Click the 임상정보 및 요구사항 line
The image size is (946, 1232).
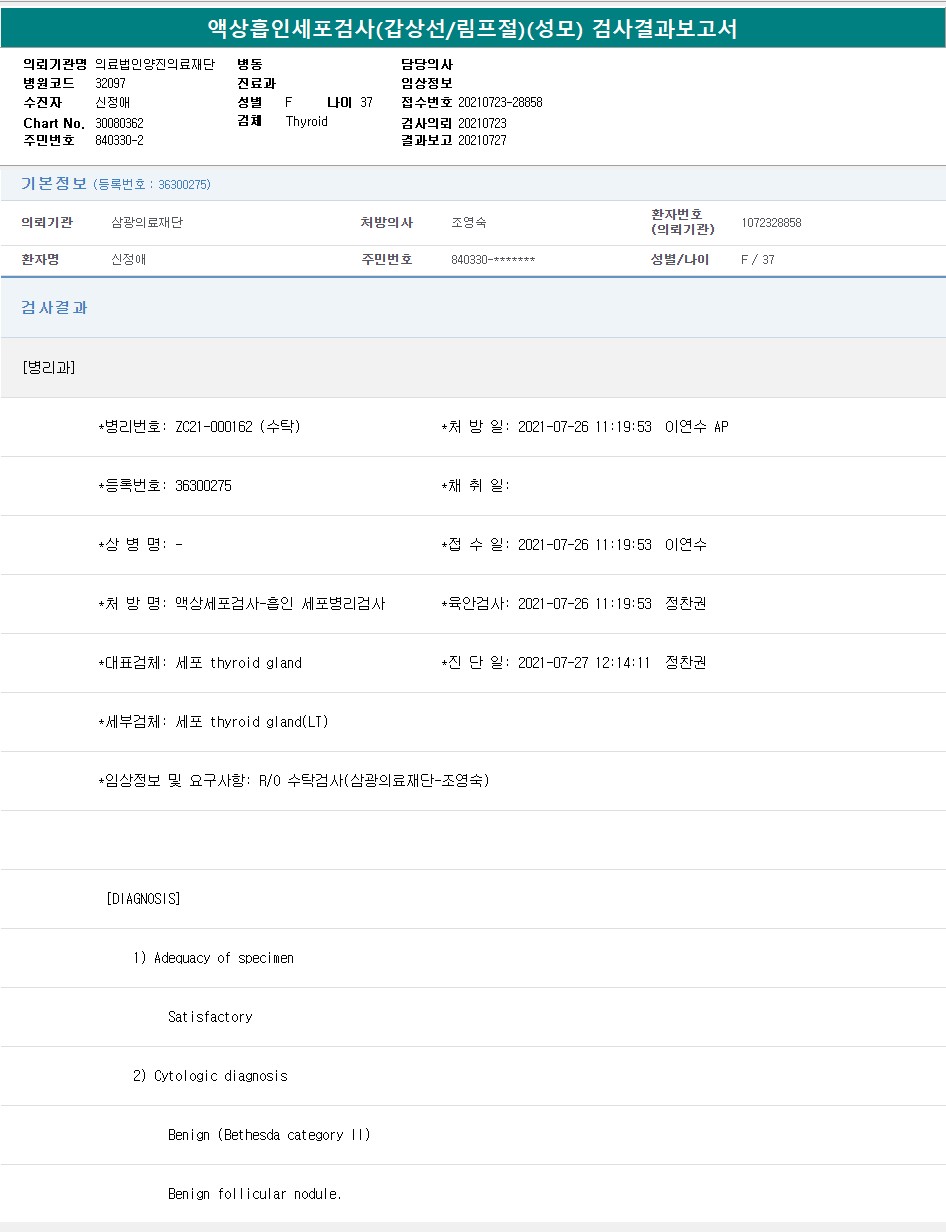click(x=293, y=781)
